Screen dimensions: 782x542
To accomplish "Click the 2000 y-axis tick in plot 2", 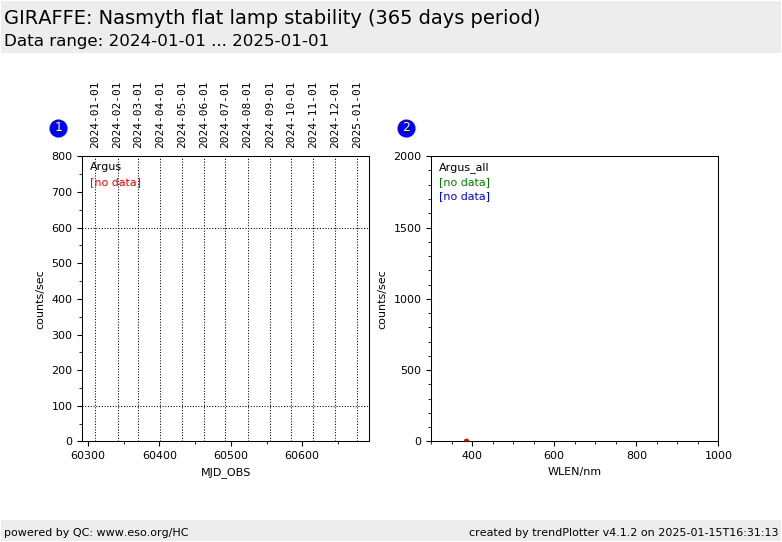I will point(407,157).
